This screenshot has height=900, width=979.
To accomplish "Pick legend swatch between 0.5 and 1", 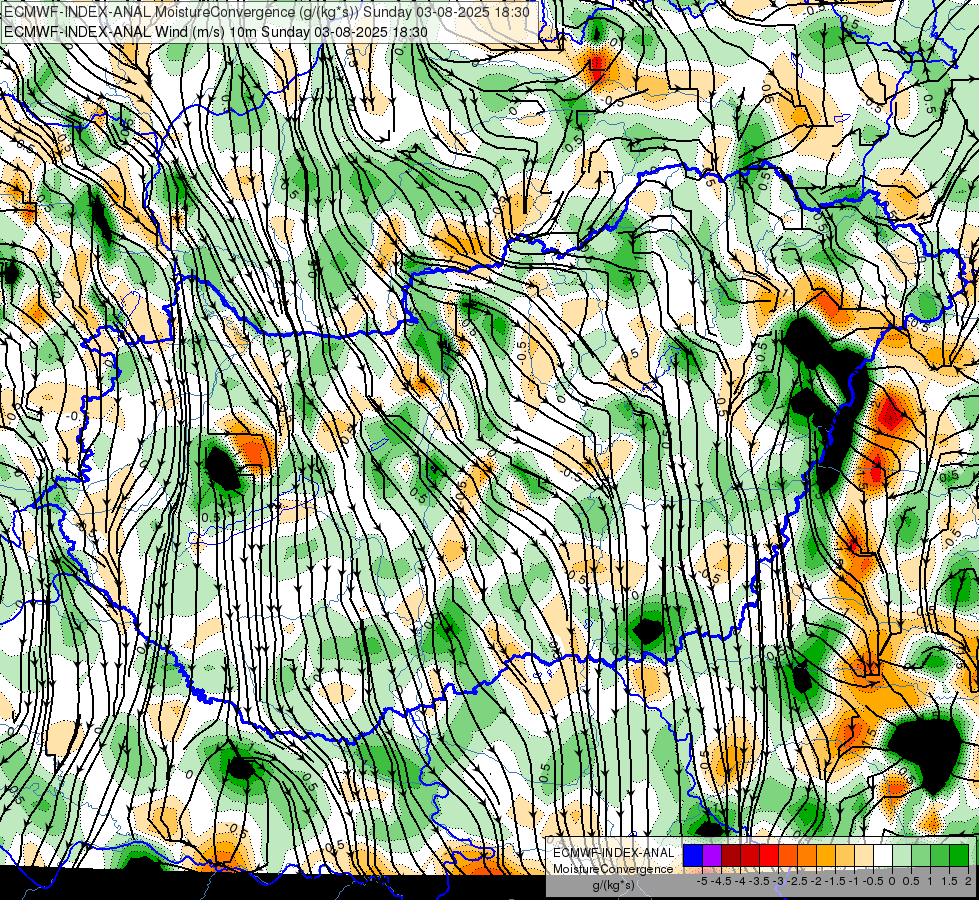I will (x=920, y=856).
